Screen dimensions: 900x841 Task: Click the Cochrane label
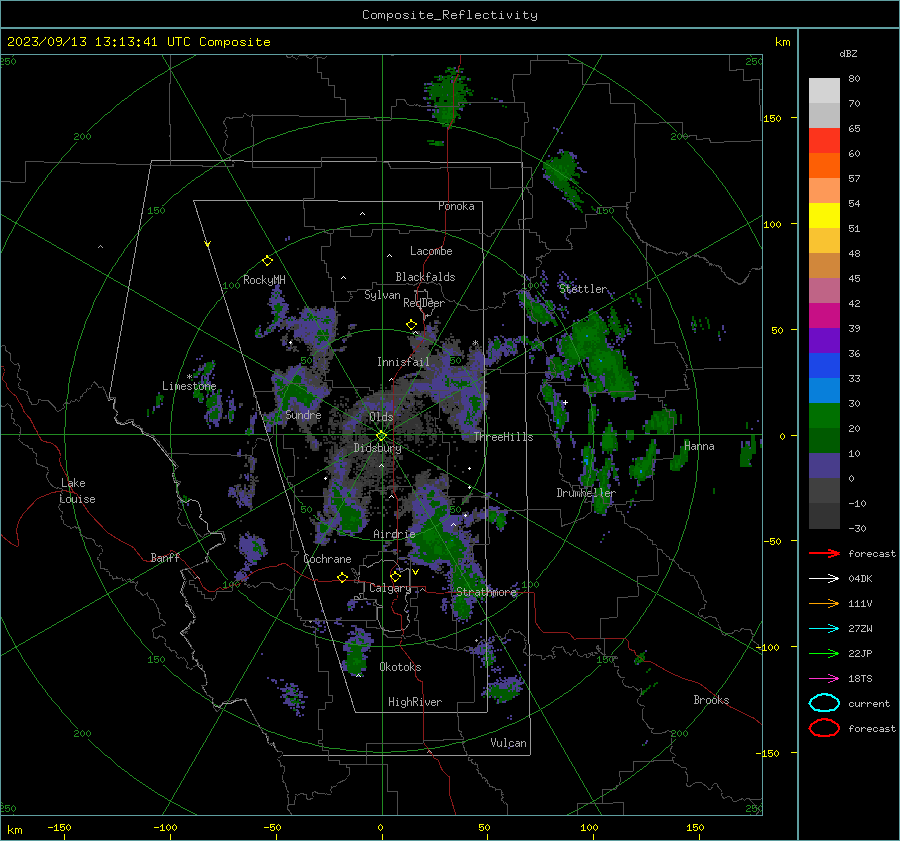point(327,559)
